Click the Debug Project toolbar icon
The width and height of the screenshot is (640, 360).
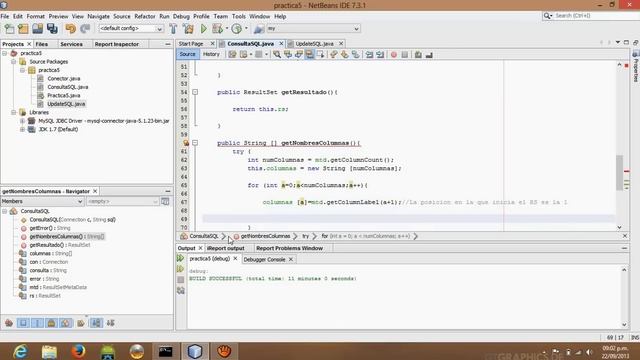pyautogui.click(x=218, y=29)
